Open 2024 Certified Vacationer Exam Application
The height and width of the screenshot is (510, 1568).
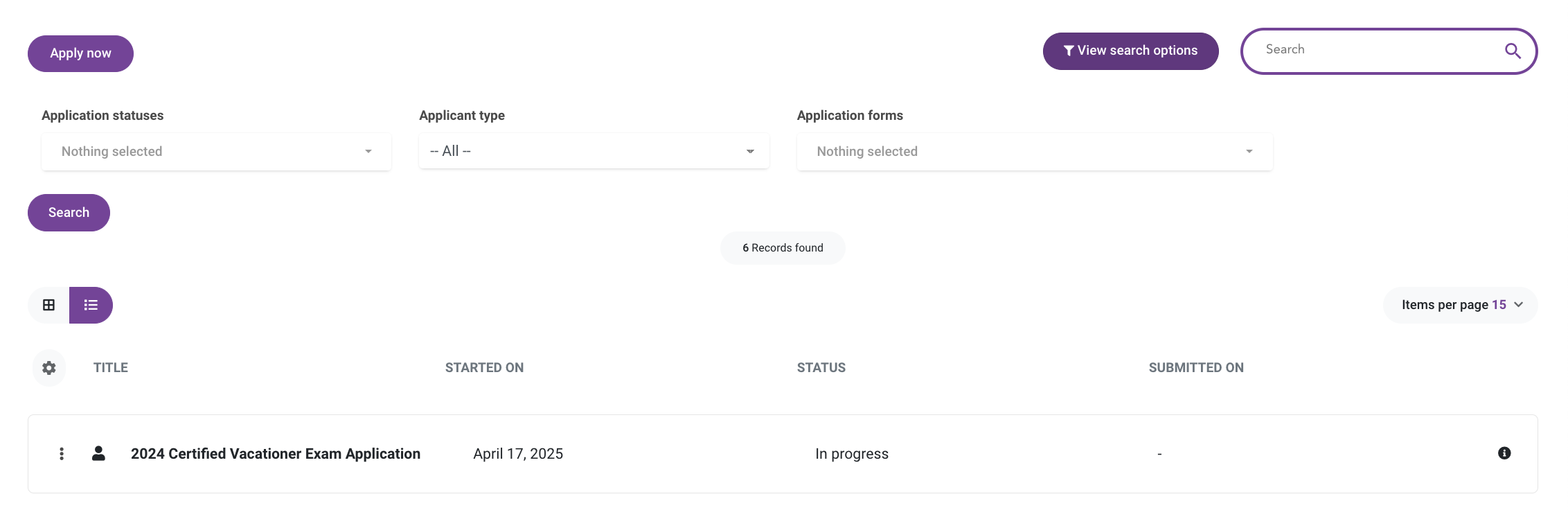click(x=276, y=454)
